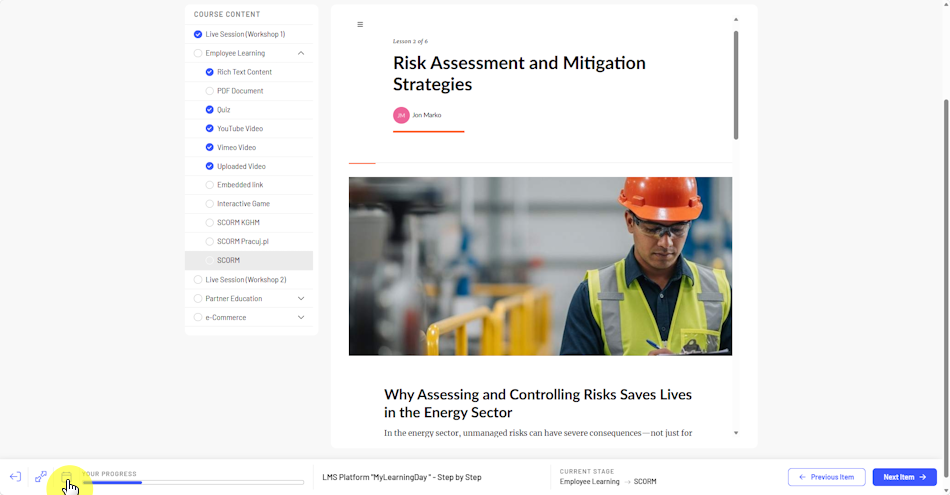The height and width of the screenshot is (495, 950).
Task: Toggle Live Session (Workshop 1) completion circle
Action: [198, 35]
